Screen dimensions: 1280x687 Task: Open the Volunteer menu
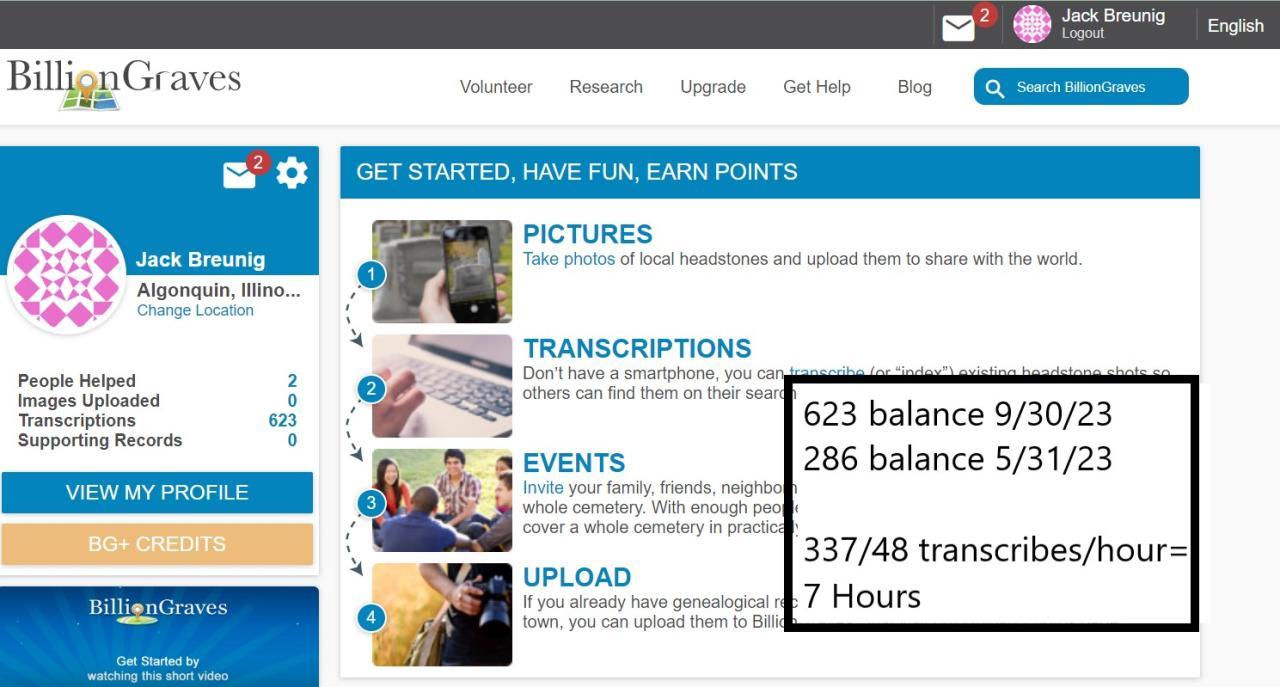pyautogui.click(x=496, y=87)
